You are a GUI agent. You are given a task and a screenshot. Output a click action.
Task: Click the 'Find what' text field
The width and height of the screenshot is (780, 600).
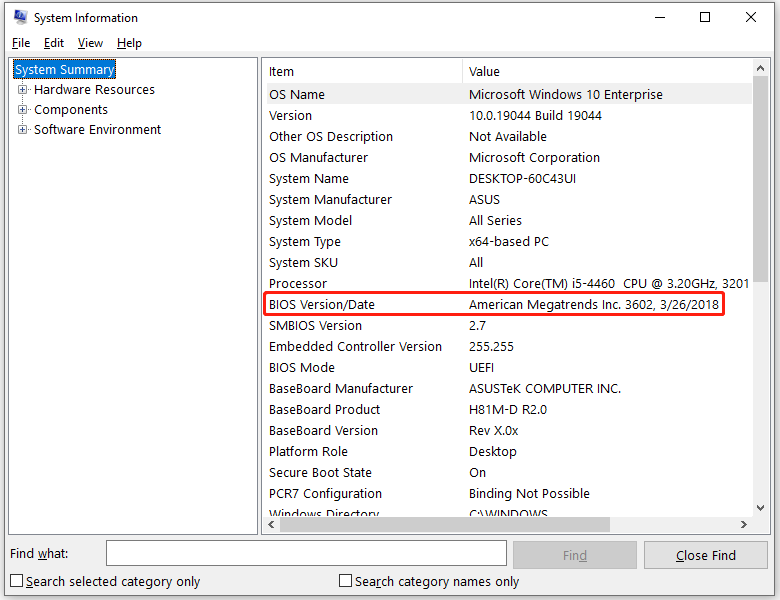tap(306, 553)
